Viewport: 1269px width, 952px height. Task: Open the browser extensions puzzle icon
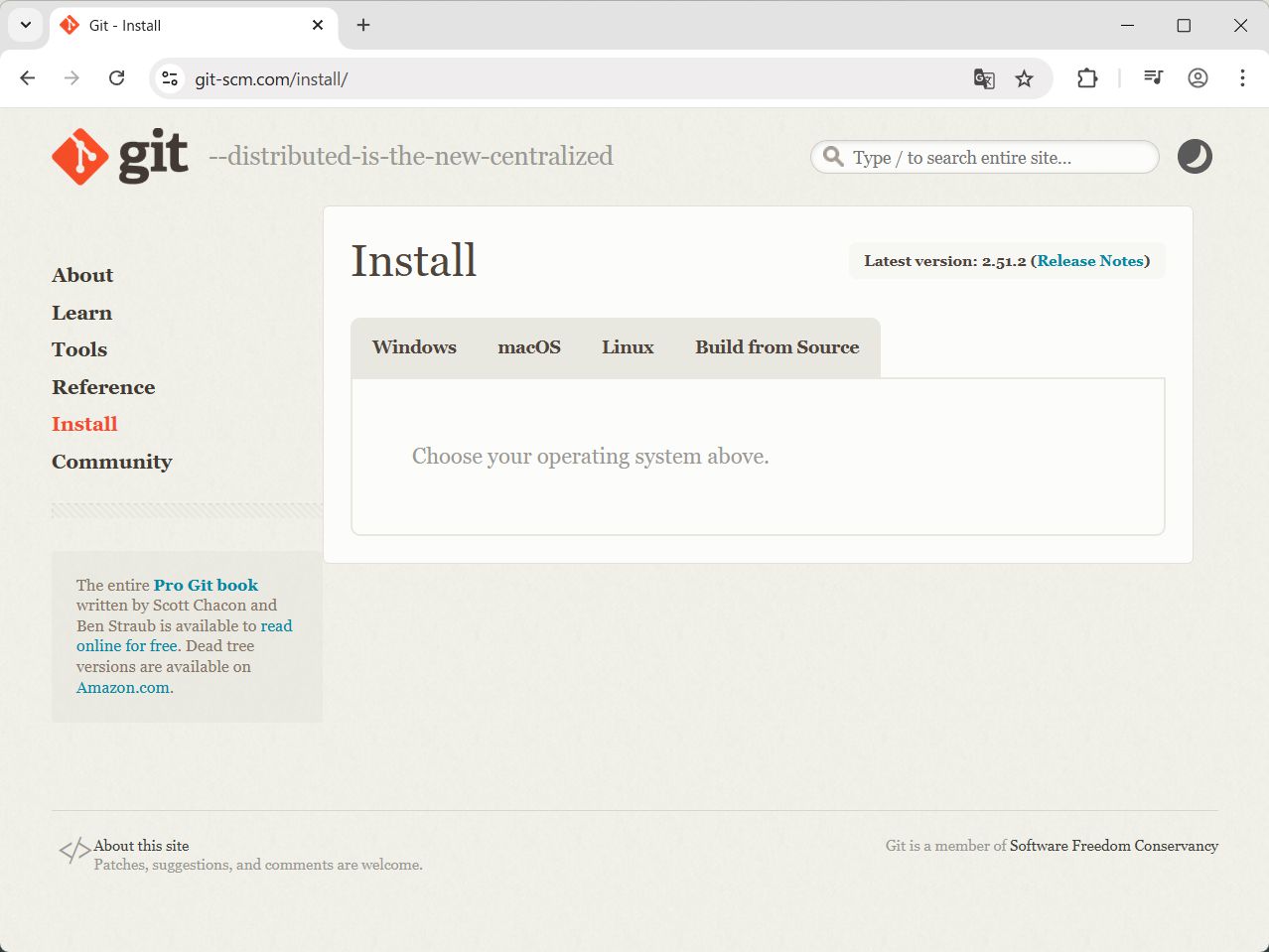pos(1087,78)
